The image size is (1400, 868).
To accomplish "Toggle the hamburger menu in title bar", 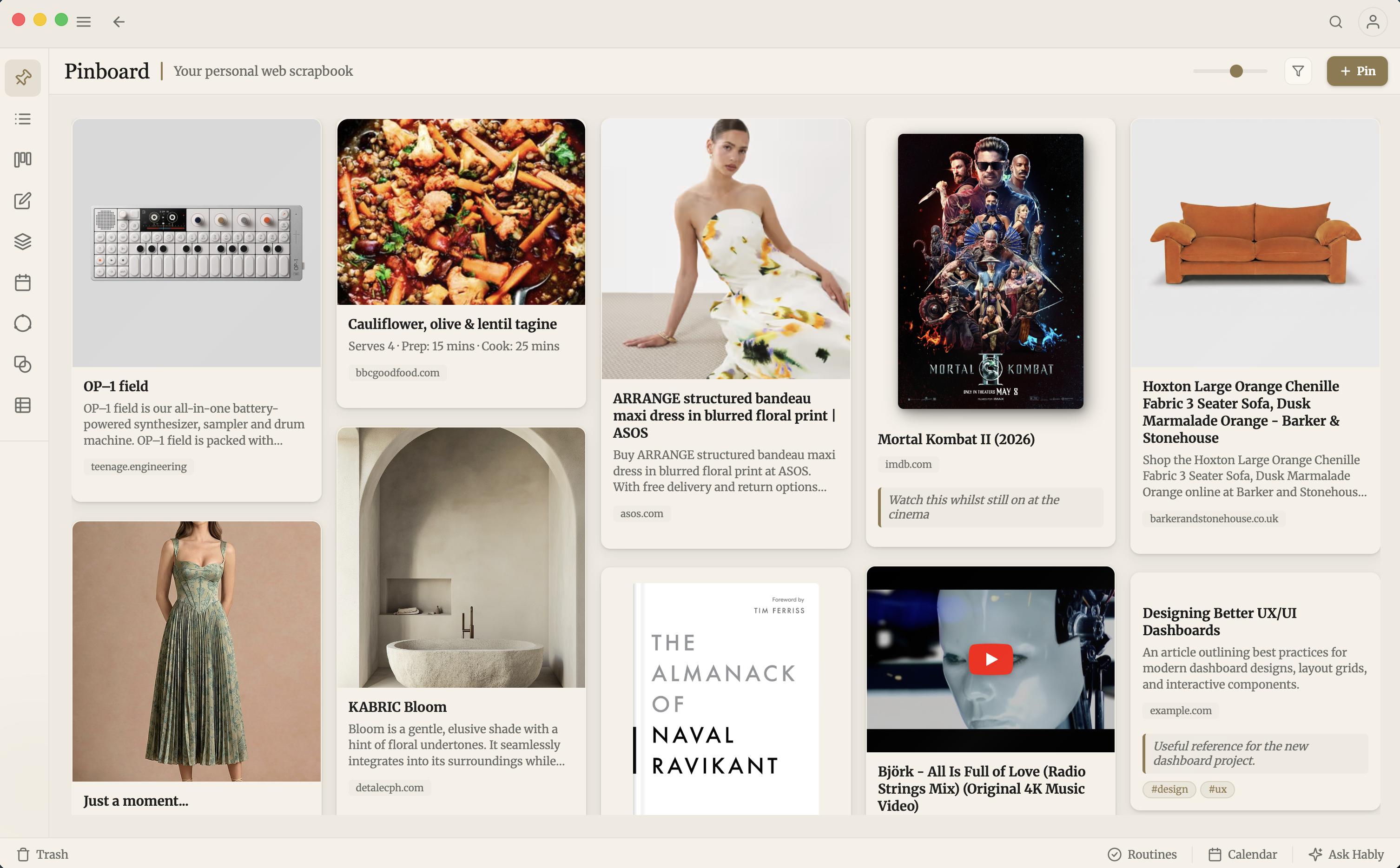I will tap(84, 22).
